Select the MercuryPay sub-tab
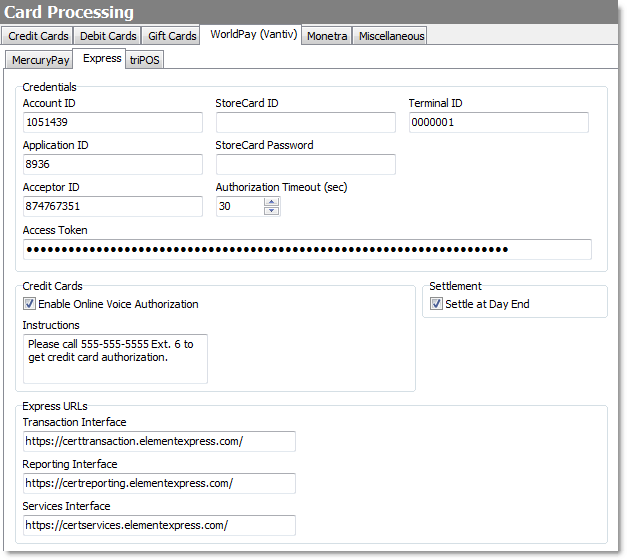 tap(40, 60)
